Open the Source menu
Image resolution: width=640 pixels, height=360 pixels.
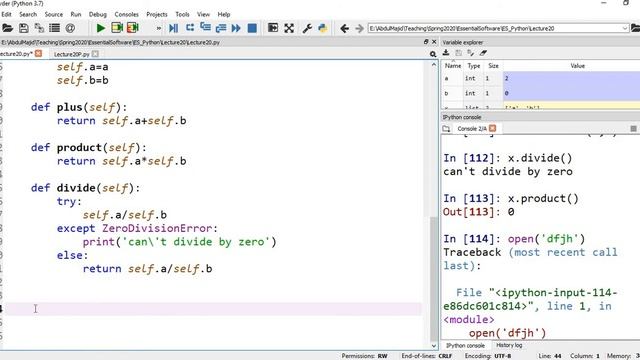pyautogui.click(x=54, y=14)
